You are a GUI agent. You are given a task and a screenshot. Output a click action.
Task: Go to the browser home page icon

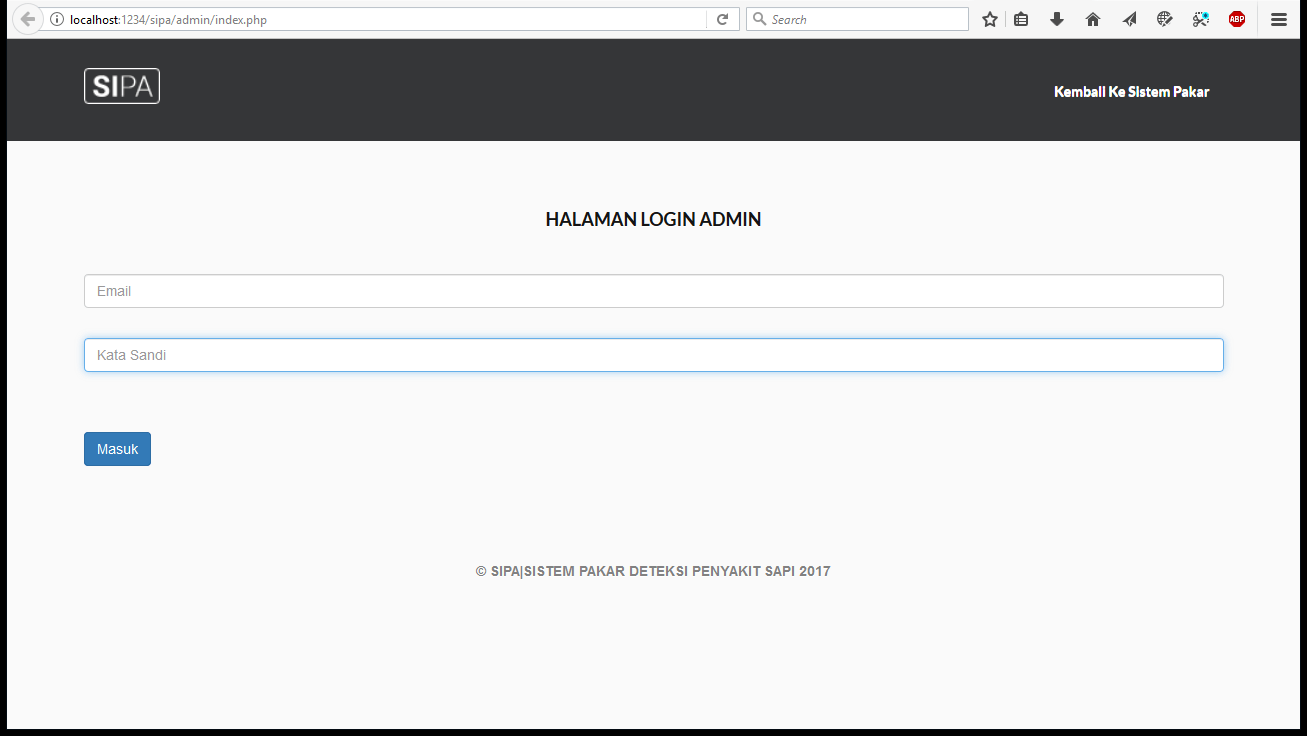pos(1093,19)
